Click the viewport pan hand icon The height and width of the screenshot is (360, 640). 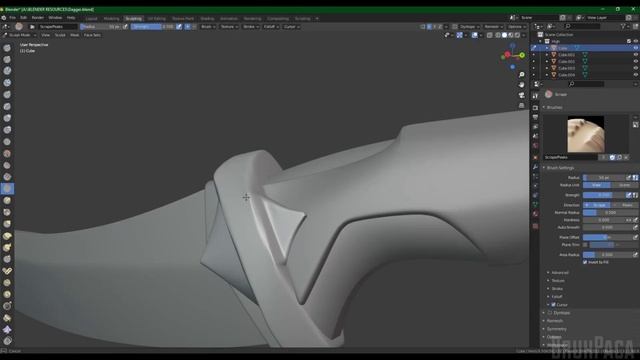522,85
